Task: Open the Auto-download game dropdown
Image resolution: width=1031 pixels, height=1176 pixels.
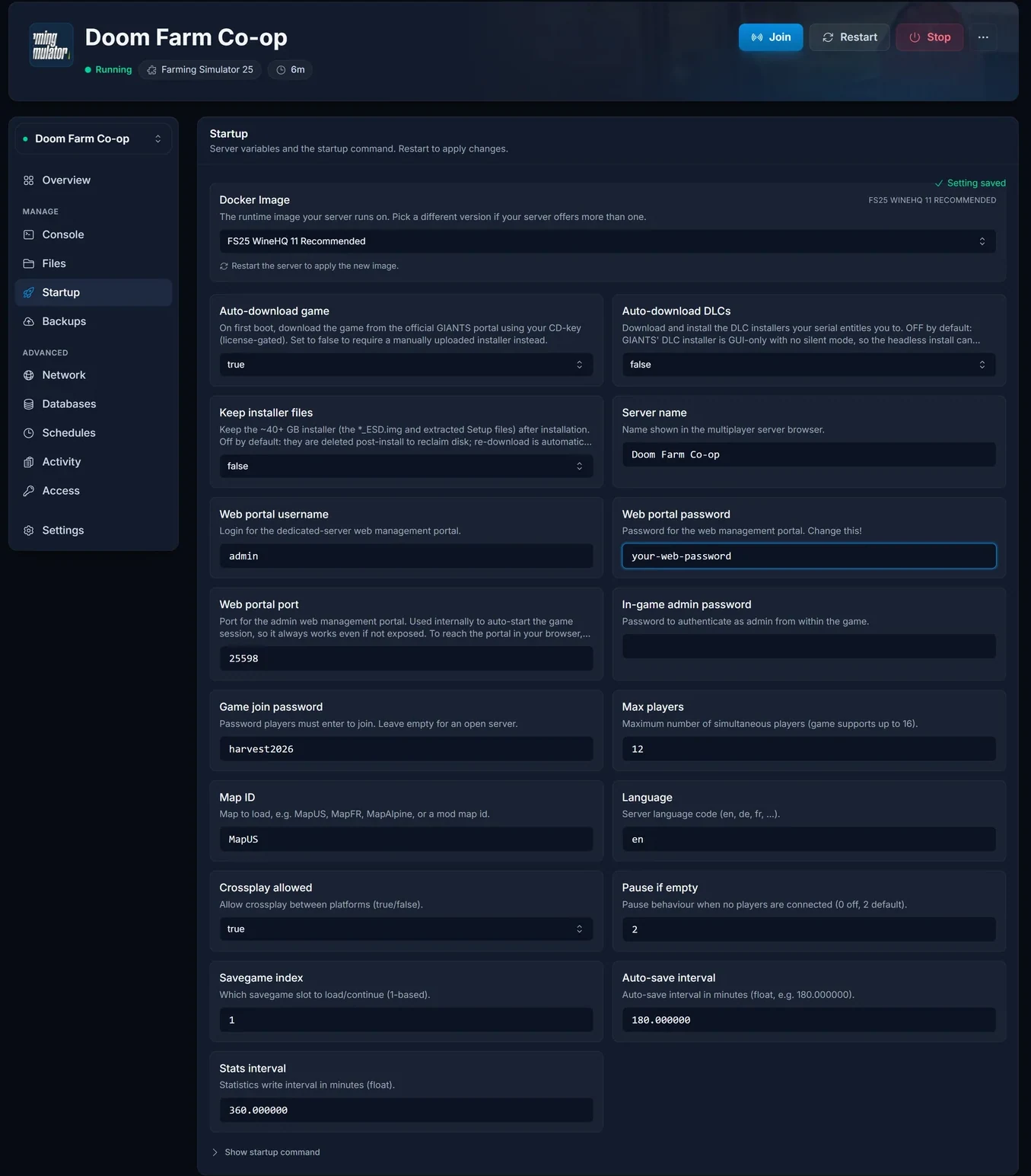Action: [x=406, y=365]
